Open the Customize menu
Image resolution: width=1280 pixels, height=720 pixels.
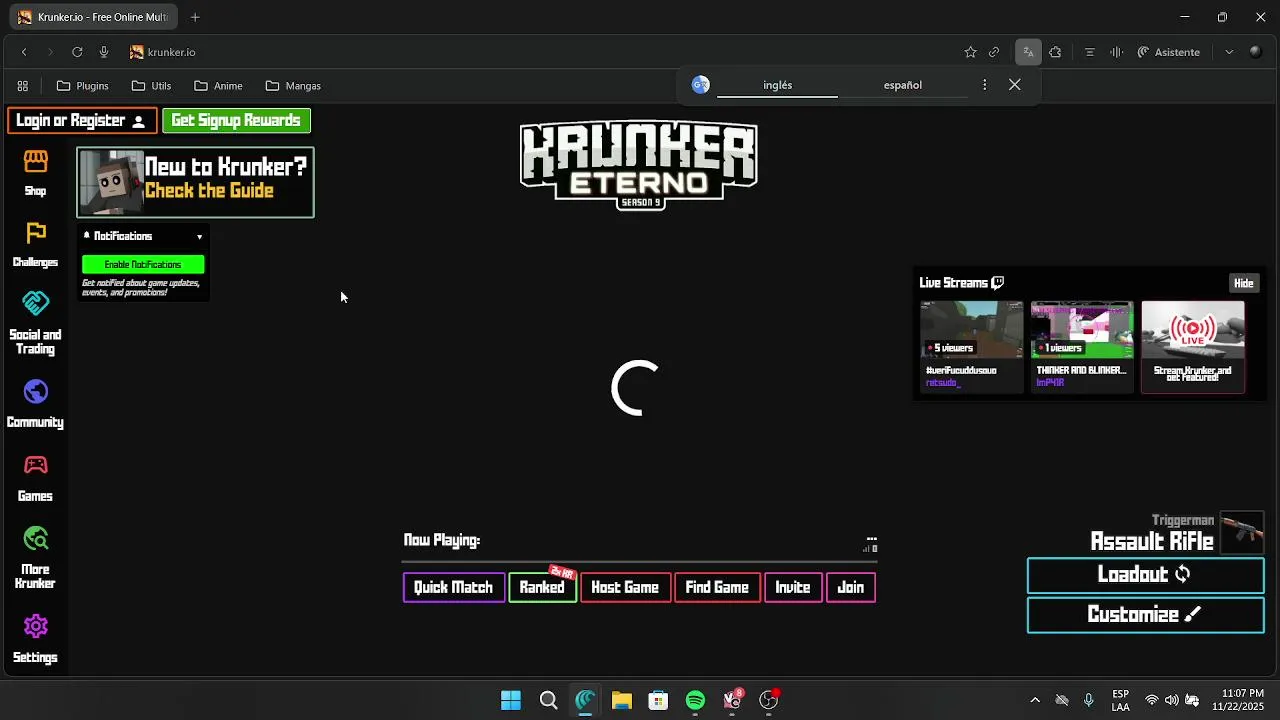(1146, 615)
